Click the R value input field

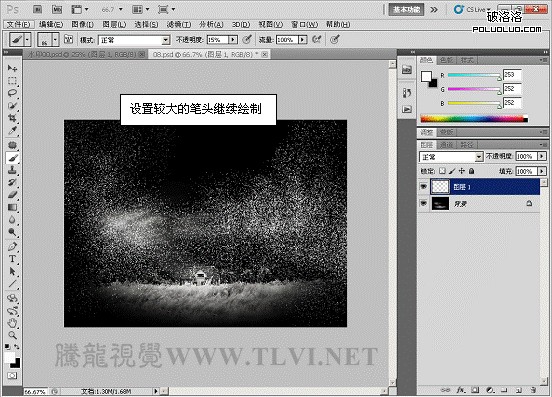[512, 75]
